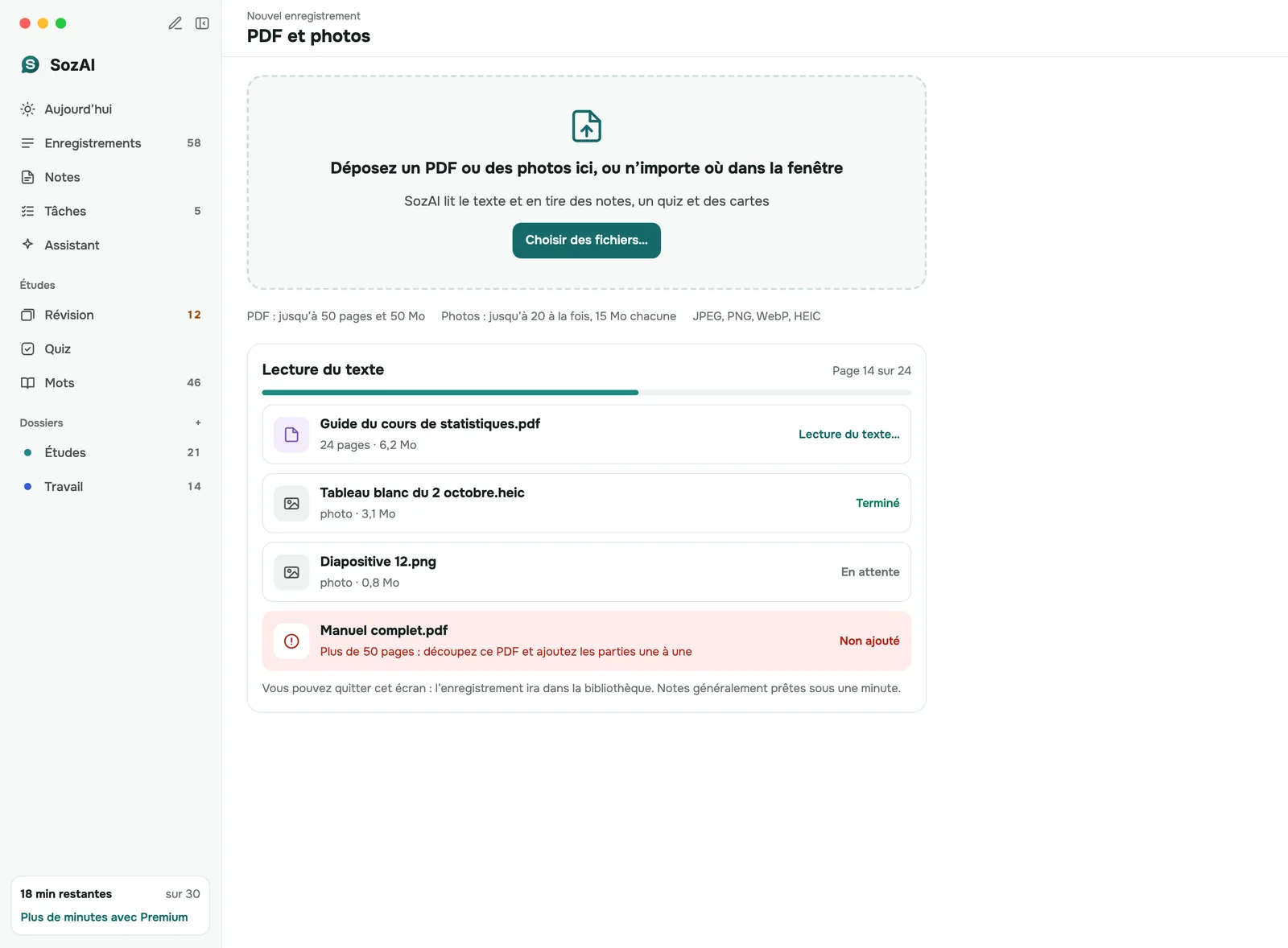This screenshot has width=1288, height=948.
Task: Click the check-square icon beside Quiz
Action: 27,348
